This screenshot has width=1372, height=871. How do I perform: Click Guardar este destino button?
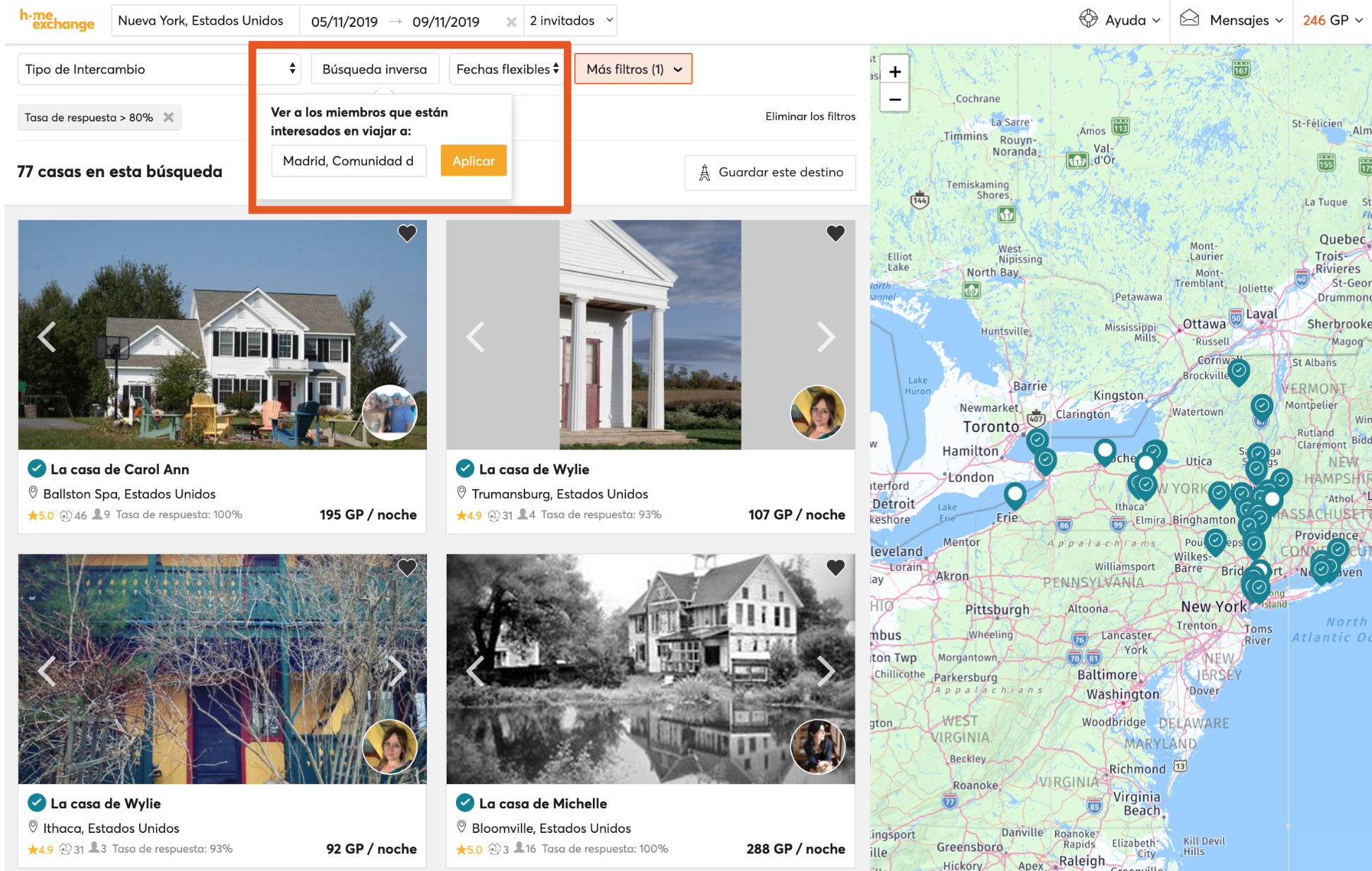(x=770, y=172)
